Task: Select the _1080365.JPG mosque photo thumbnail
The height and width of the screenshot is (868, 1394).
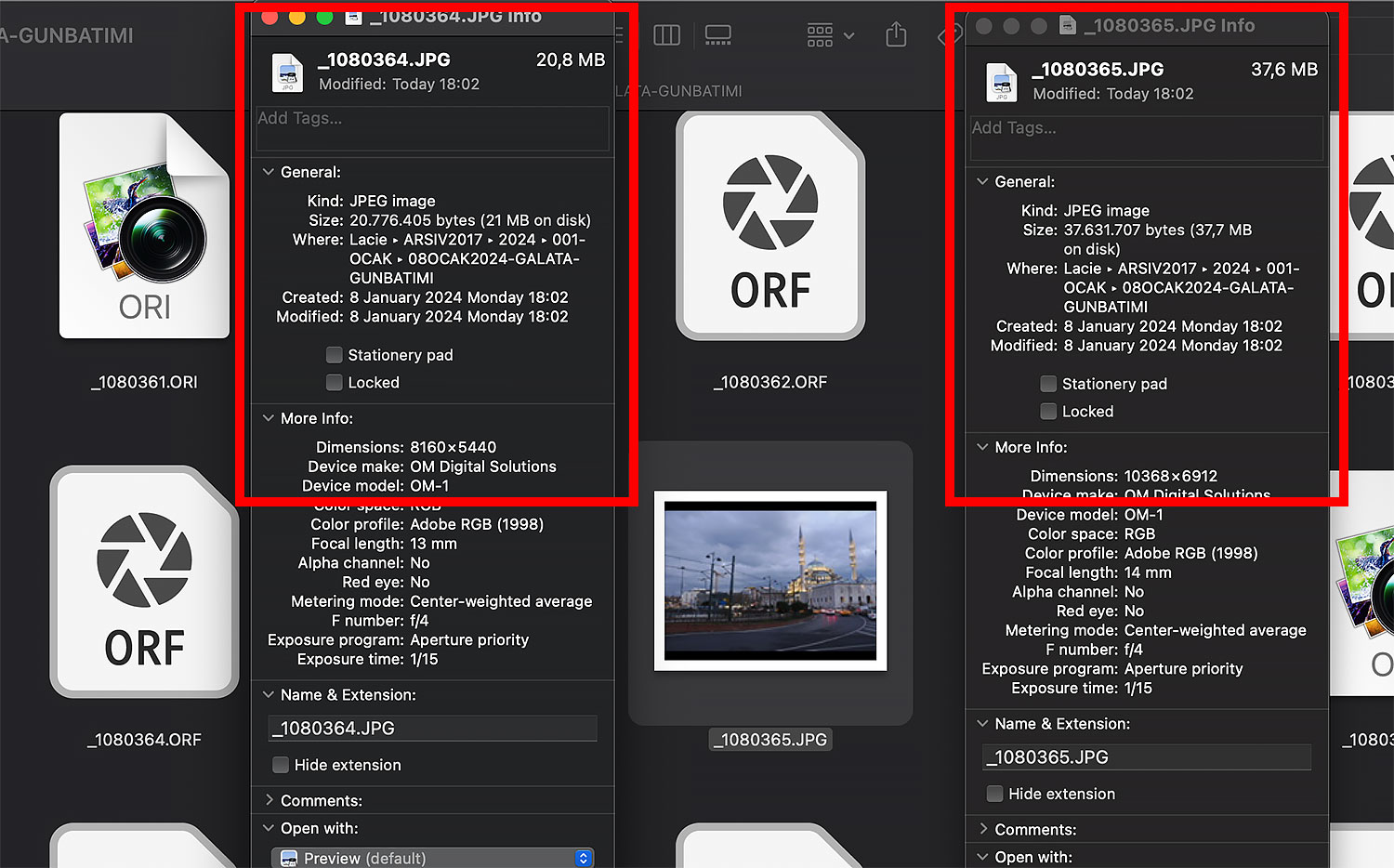Action: pyautogui.click(x=769, y=580)
